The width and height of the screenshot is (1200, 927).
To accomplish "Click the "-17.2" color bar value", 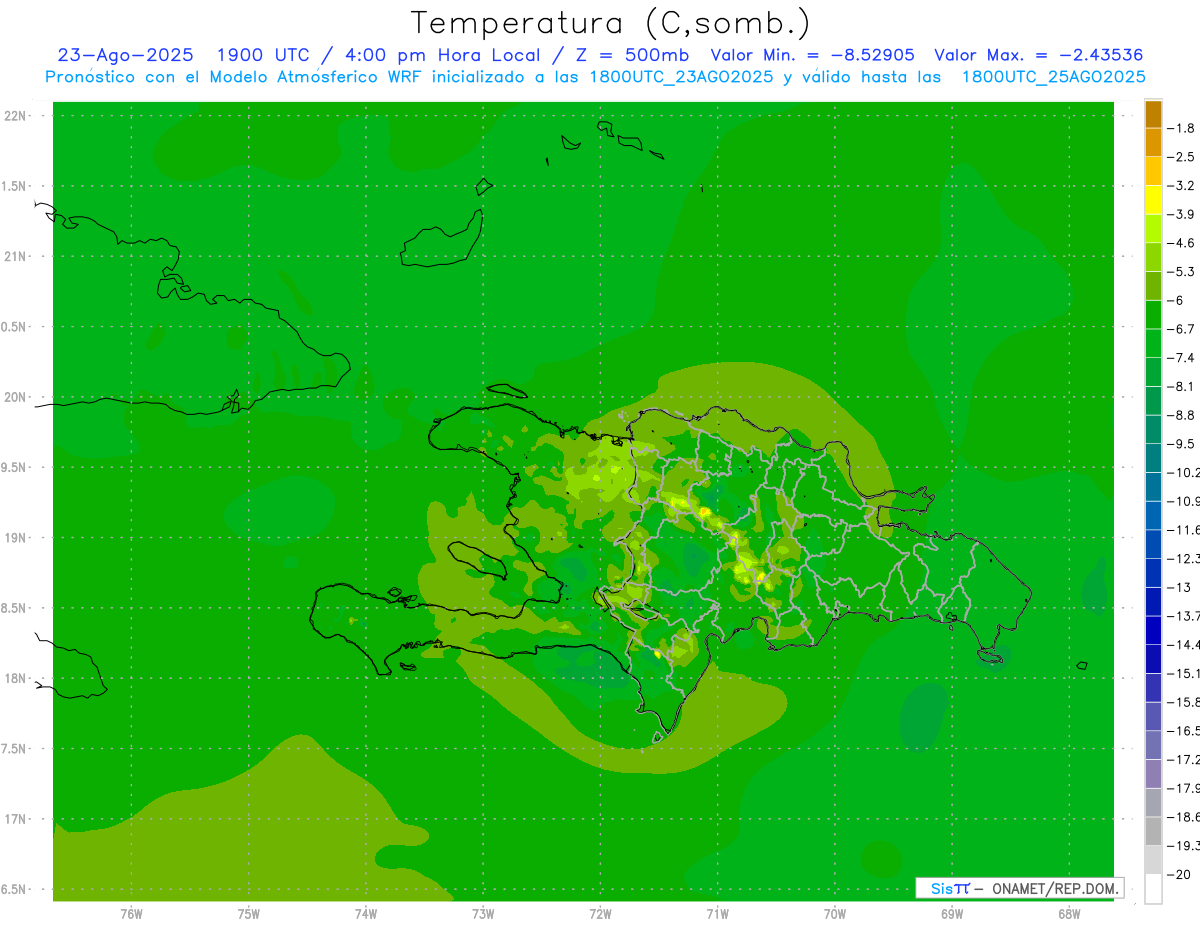I will click(x=1183, y=759).
